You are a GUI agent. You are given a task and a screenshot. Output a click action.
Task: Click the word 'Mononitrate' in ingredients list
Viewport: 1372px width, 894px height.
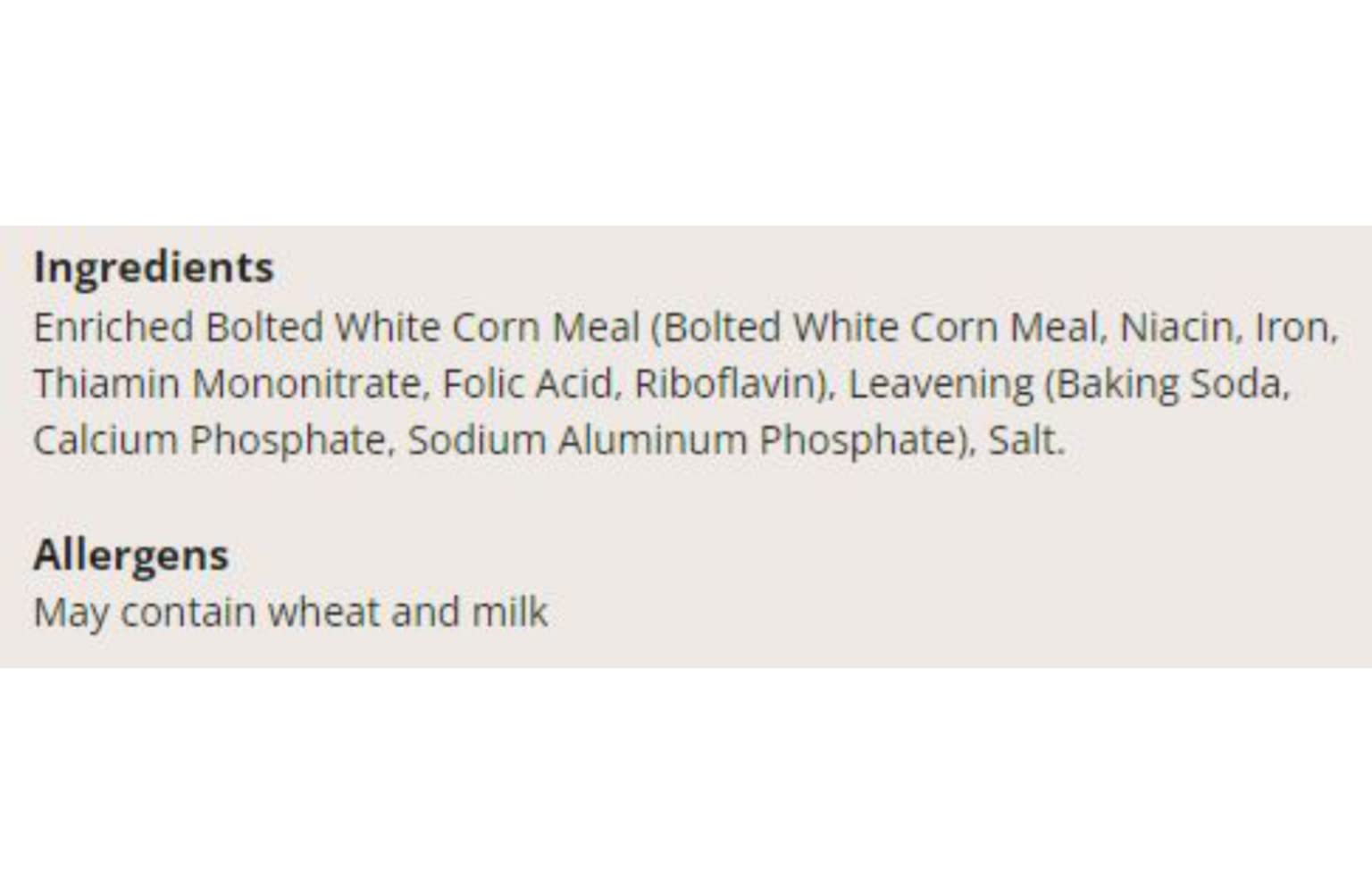click(x=305, y=384)
